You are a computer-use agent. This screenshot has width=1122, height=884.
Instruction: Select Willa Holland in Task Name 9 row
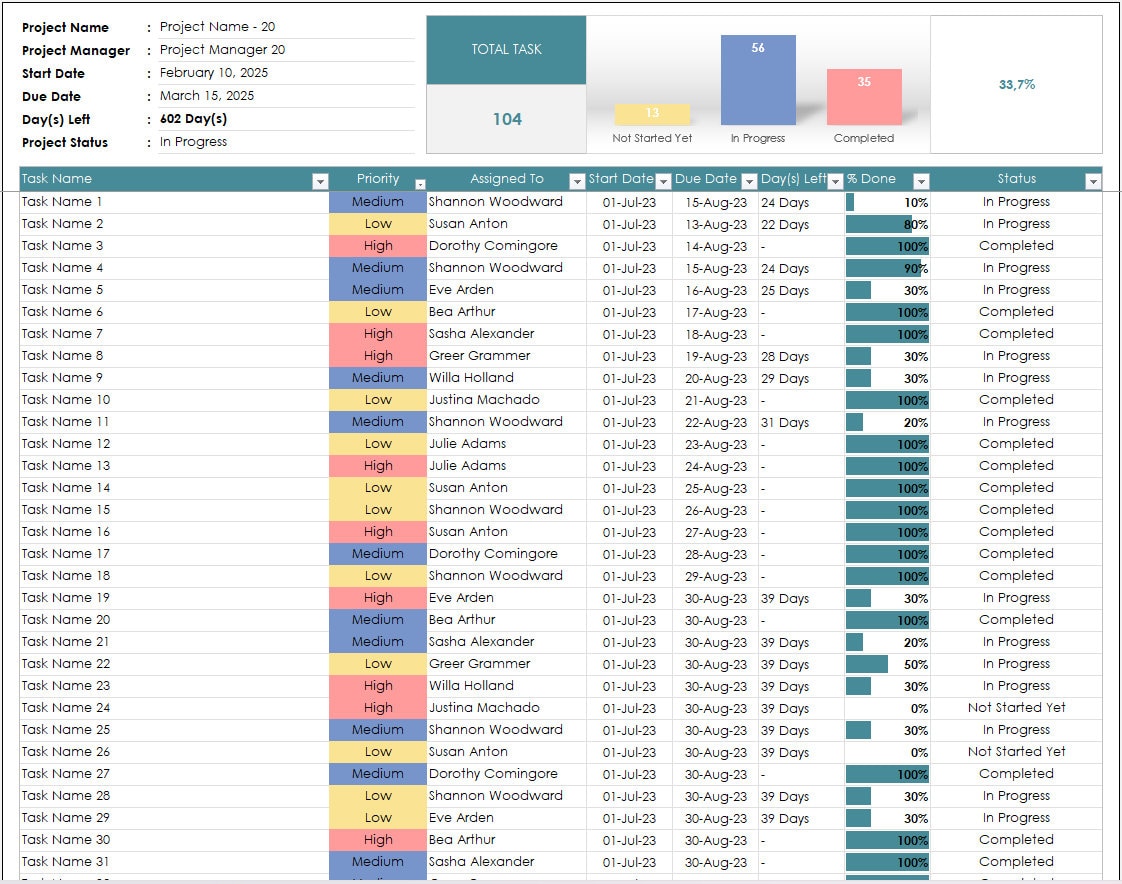click(507, 378)
